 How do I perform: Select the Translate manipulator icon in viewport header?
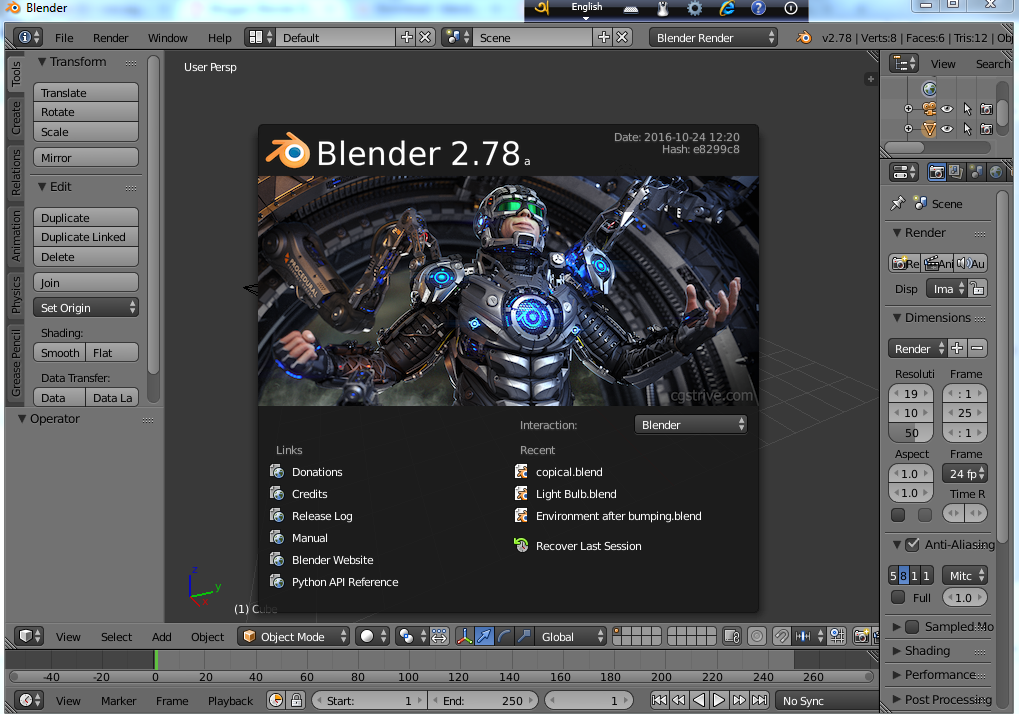click(484, 636)
